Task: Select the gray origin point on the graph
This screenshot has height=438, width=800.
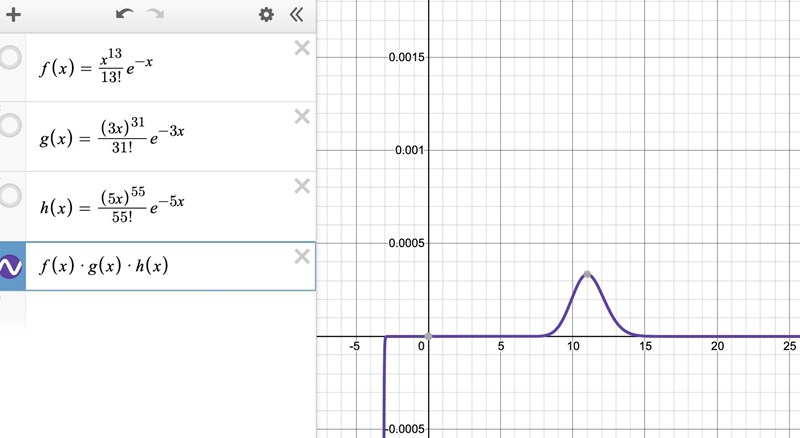Action: tap(428, 336)
